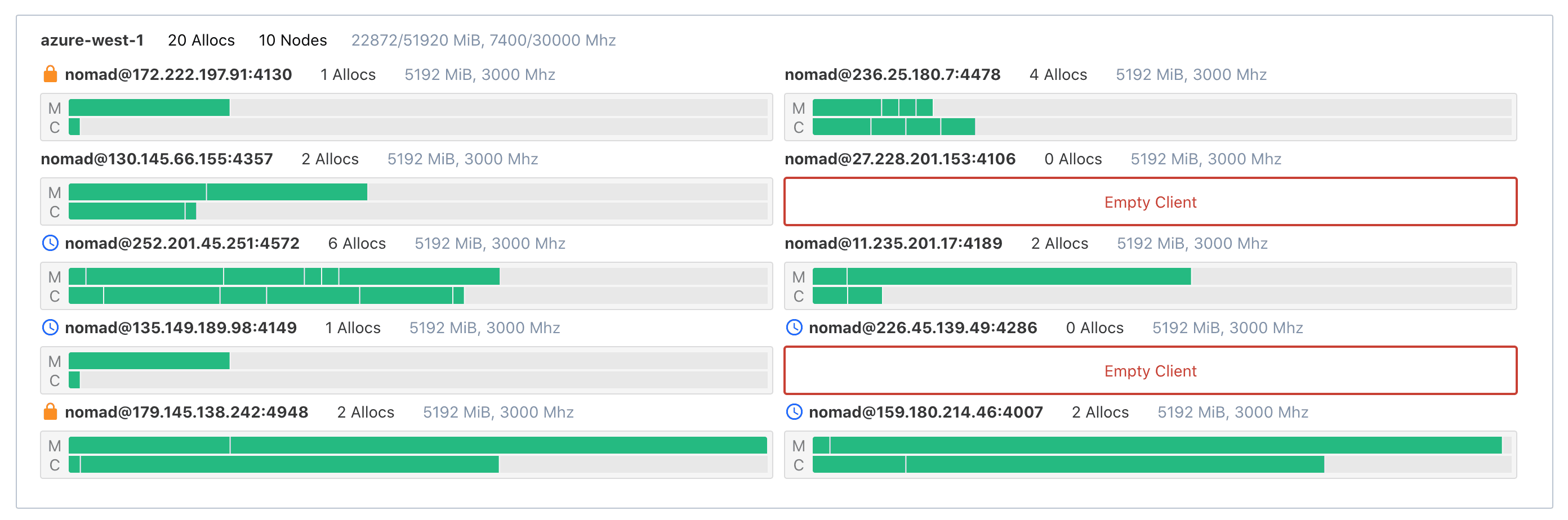Viewport: 1568px width, 520px height.
Task: Click the nomad@27.228.201.153:4106 node label
Action: click(899, 159)
